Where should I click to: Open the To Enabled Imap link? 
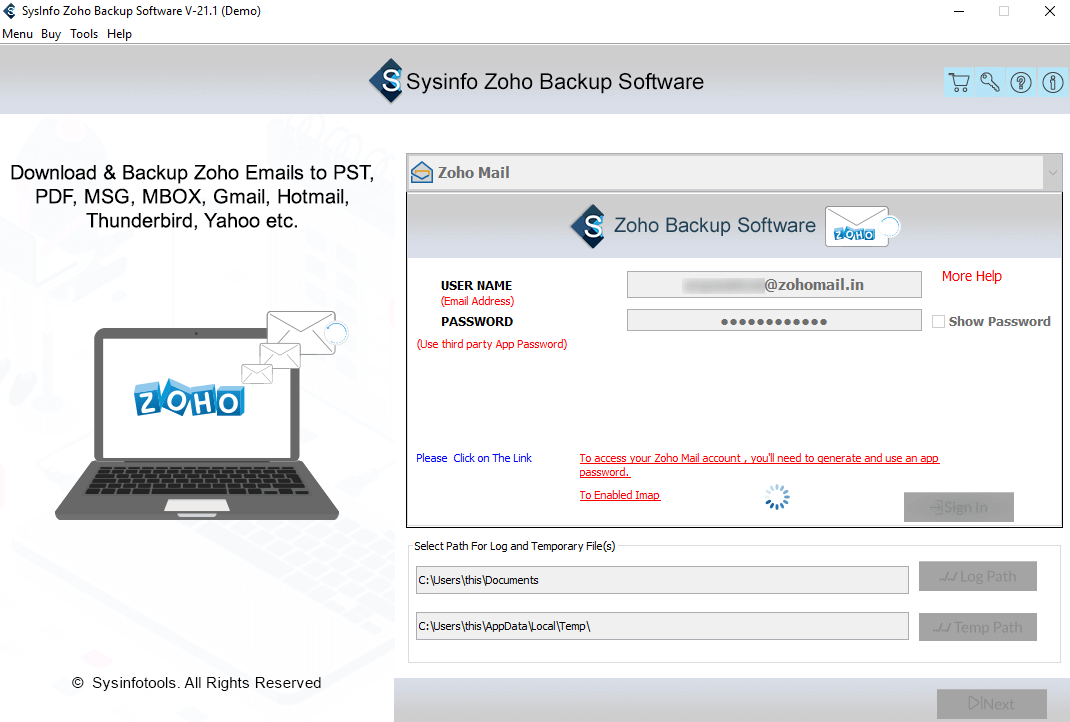click(x=620, y=495)
